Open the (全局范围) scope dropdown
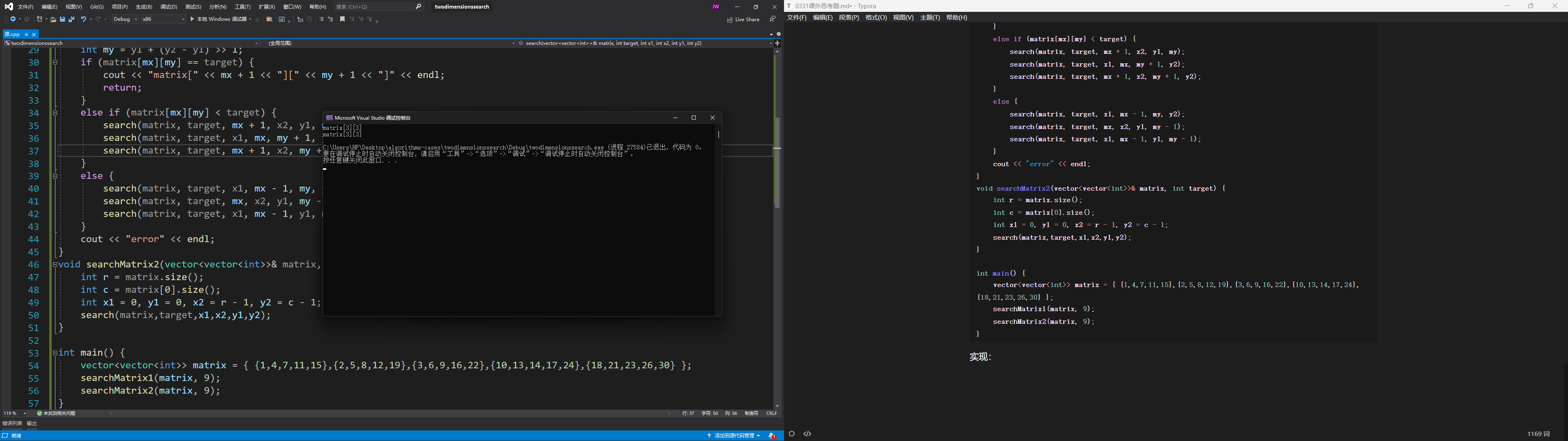Viewport: 1568px width, 441px height. point(388,43)
